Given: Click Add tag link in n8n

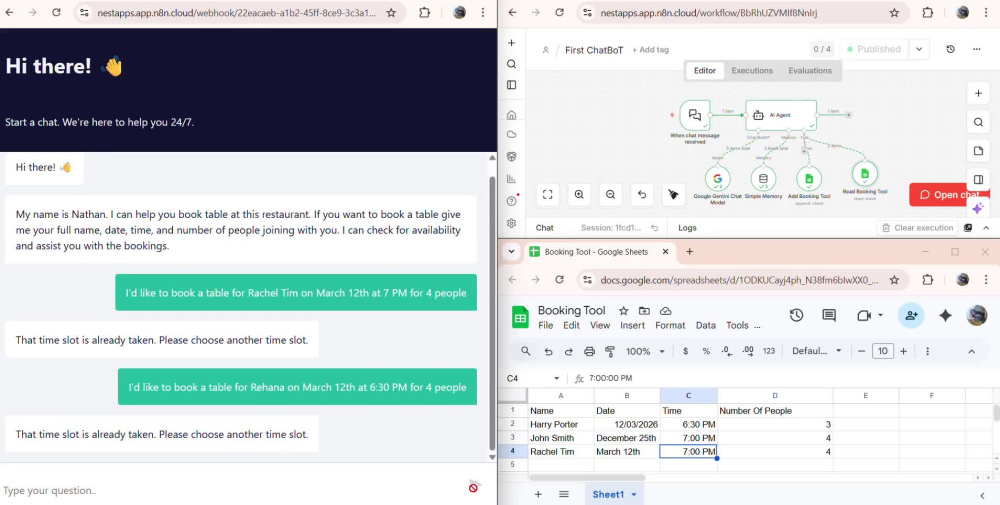Looking at the screenshot, I should point(651,50).
